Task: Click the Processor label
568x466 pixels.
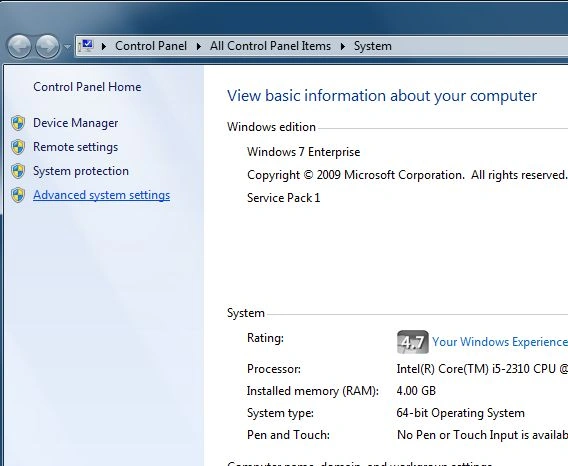Action: [274, 369]
